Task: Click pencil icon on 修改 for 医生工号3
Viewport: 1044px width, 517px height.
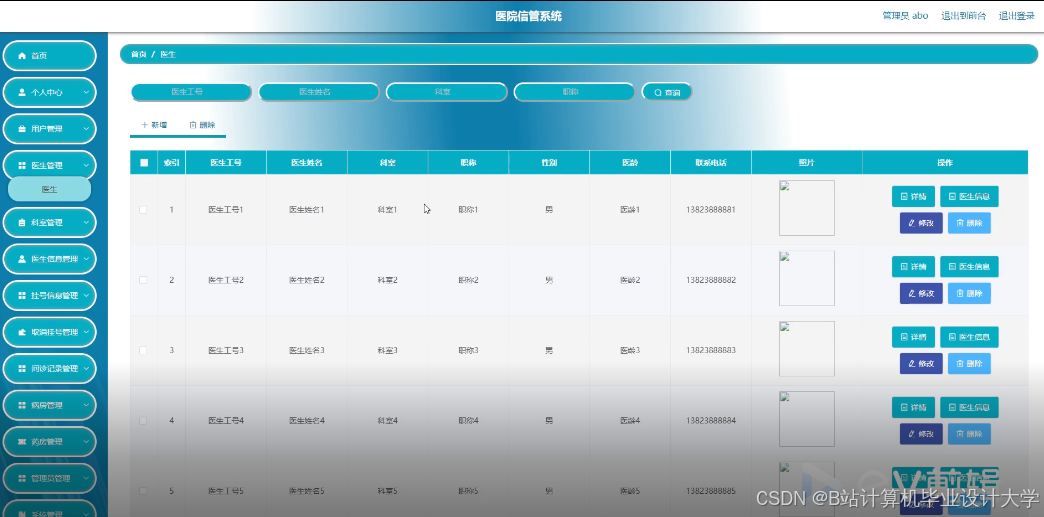Action: click(911, 364)
